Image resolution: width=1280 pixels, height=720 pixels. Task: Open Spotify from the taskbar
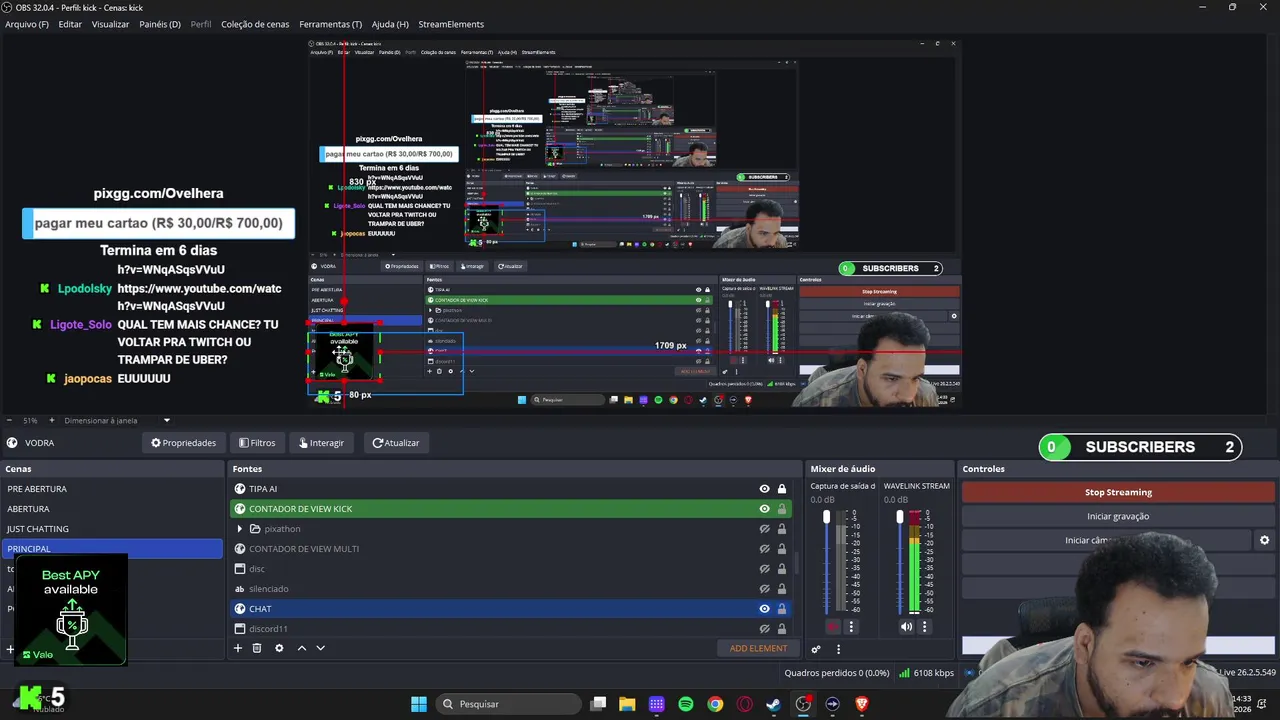(686, 704)
